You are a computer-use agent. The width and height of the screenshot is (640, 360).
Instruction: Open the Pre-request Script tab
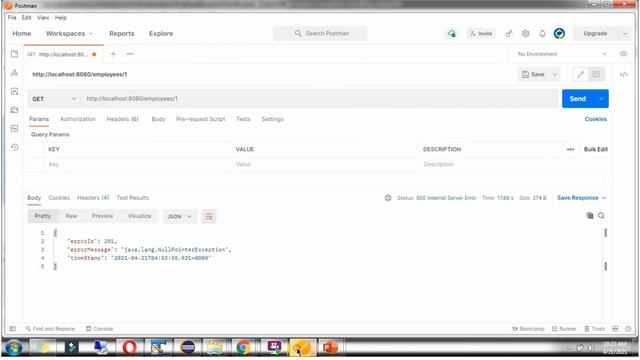click(x=200, y=119)
